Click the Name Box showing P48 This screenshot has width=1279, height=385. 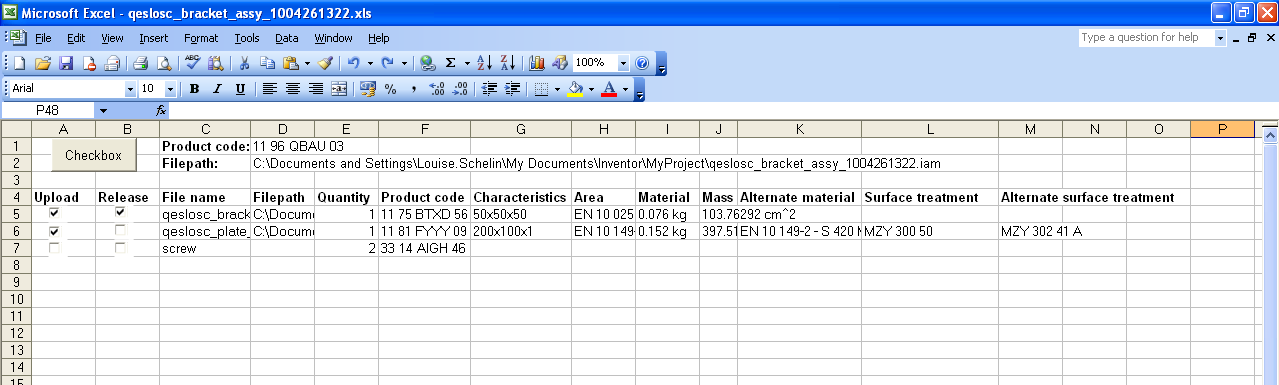(x=48, y=110)
